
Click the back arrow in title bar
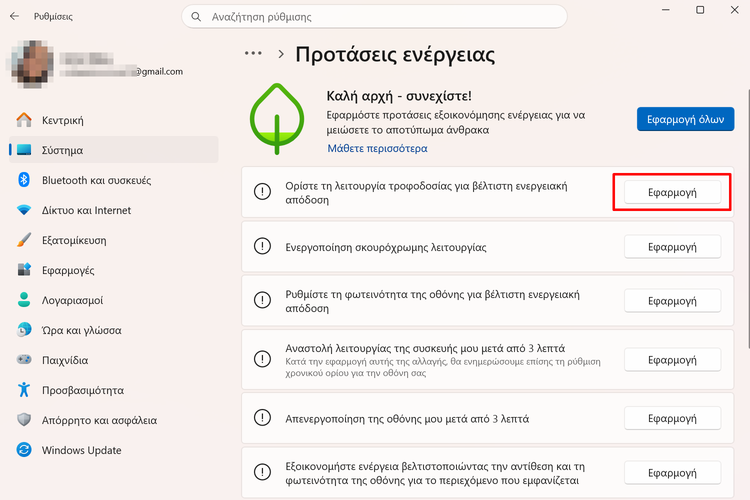point(14,16)
